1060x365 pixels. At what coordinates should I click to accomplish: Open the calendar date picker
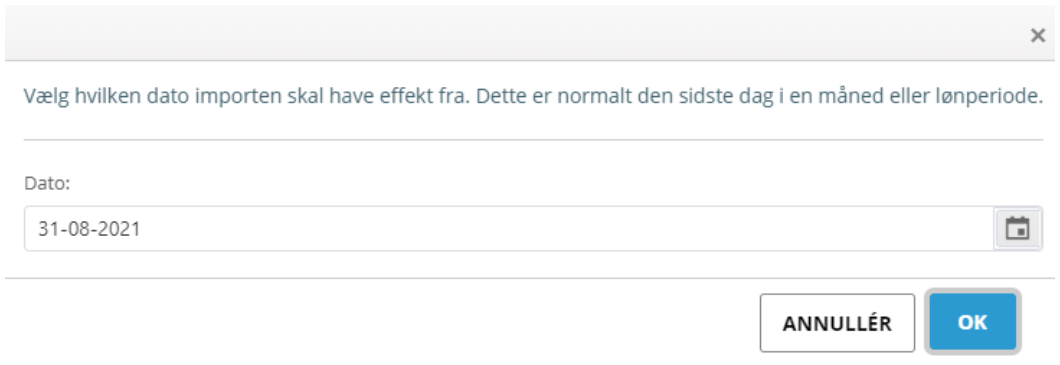(x=1018, y=229)
